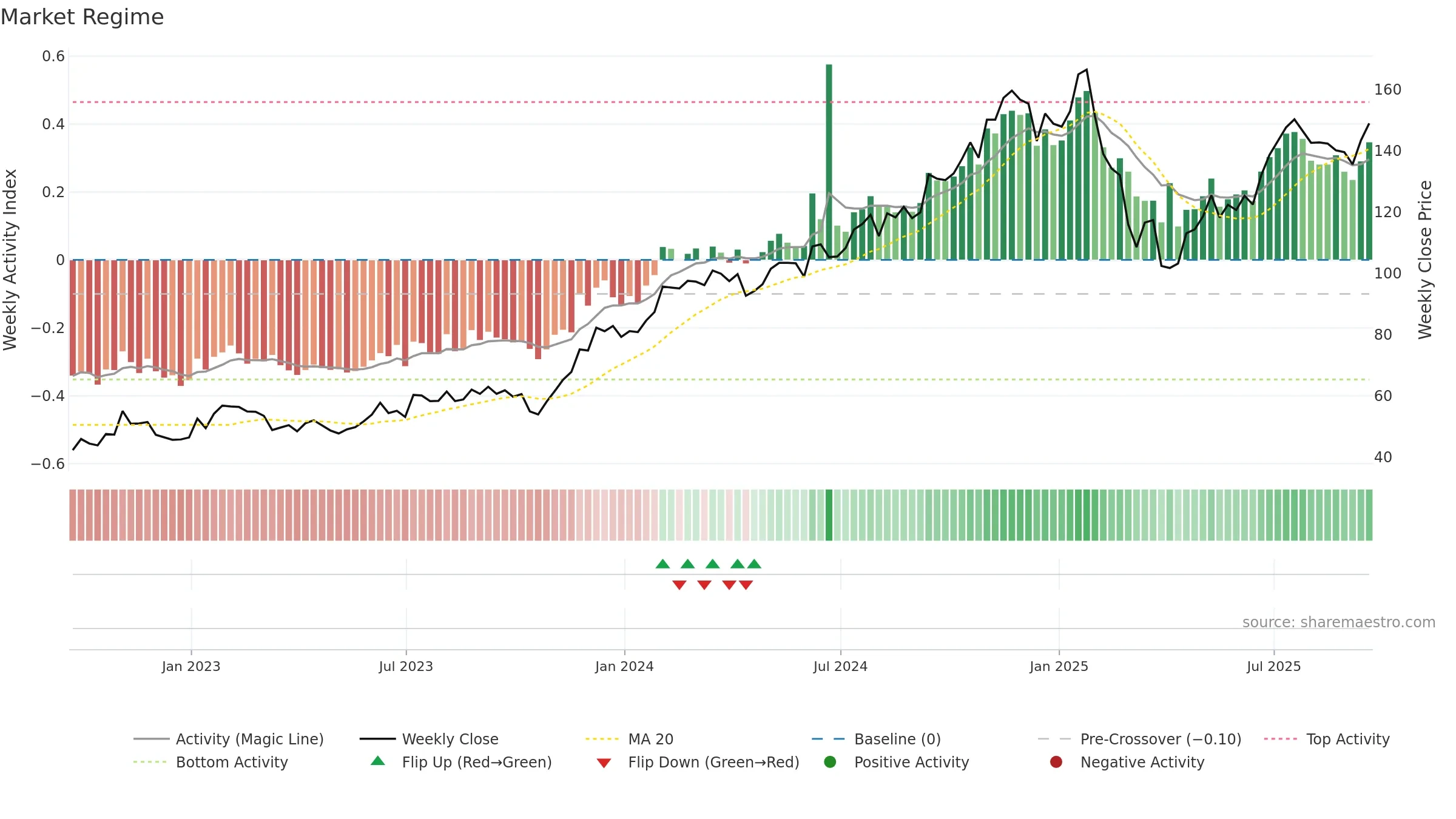Viewport: 1456px width, 819px height.
Task: Click the green dotted Bottom Activity legend swatch
Action: click(x=150, y=762)
